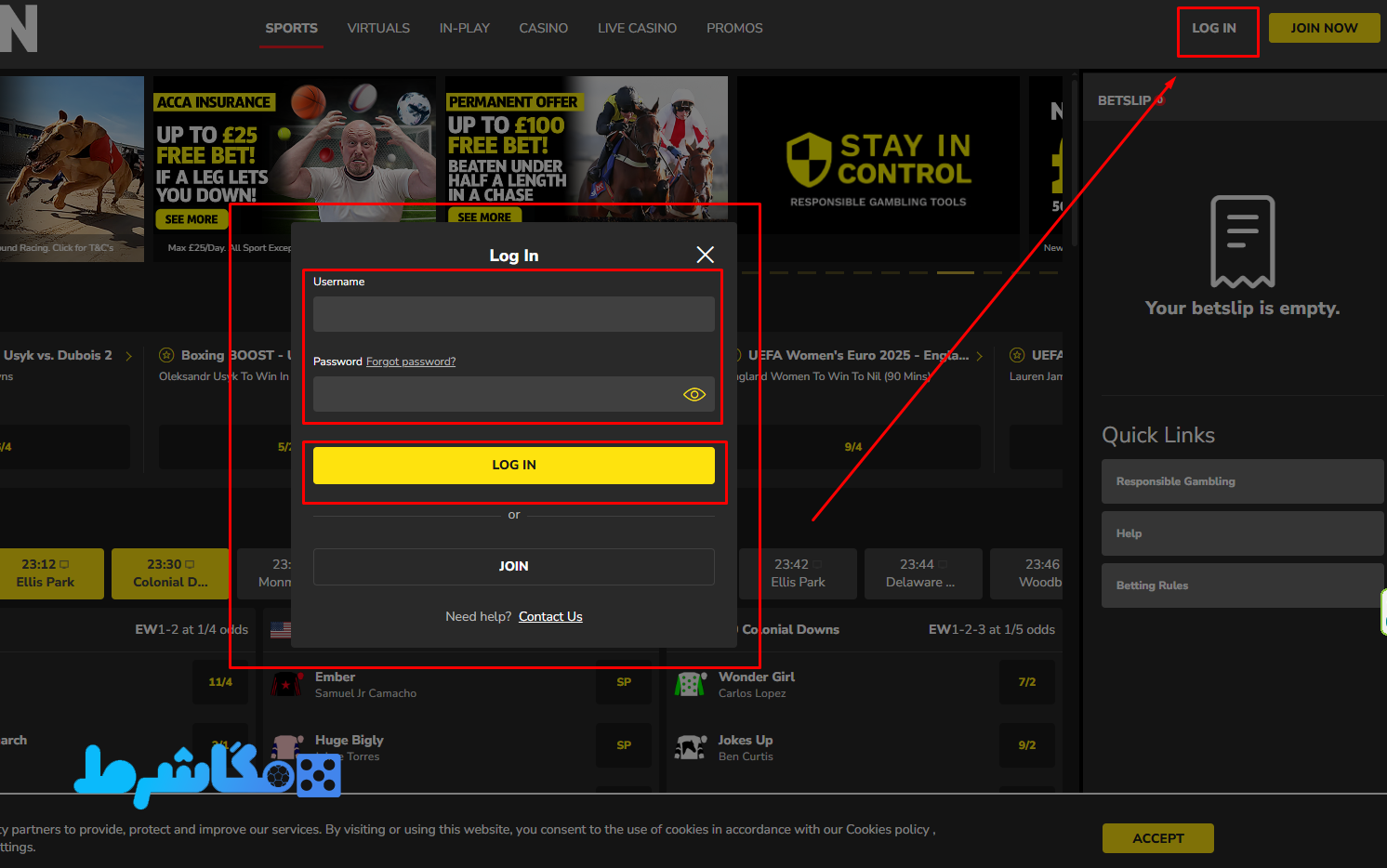This screenshot has width=1387, height=868.
Task: Select the 23:44 Delaware race
Action: tap(923, 573)
